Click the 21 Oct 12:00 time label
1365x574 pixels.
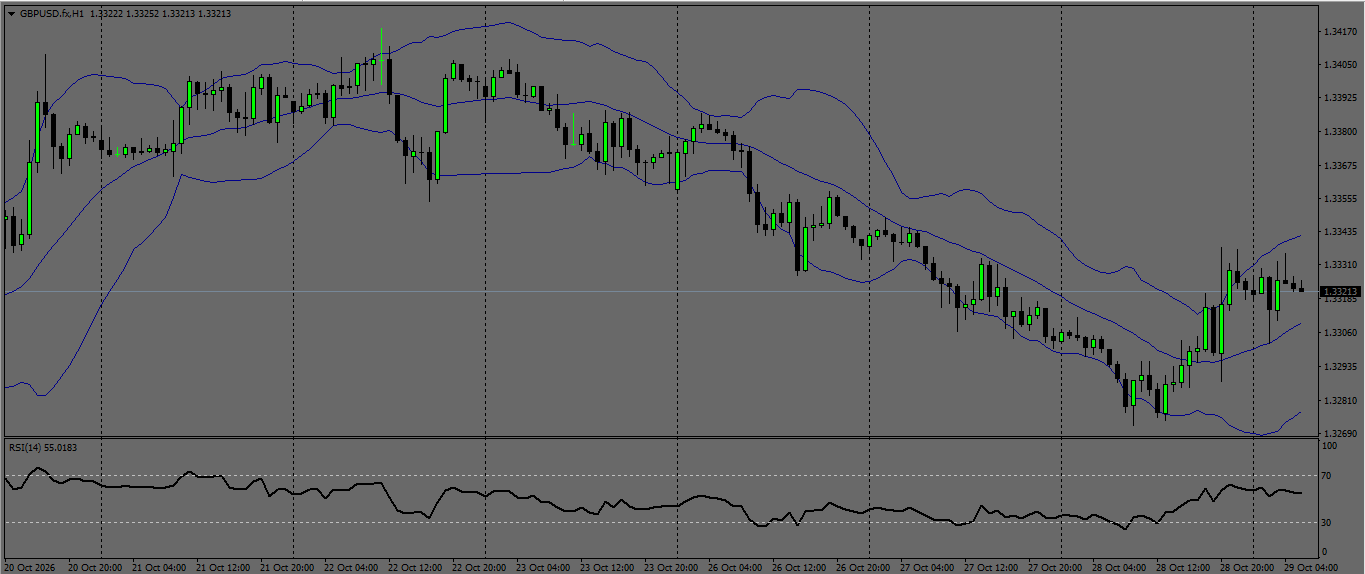coord(223,567)
